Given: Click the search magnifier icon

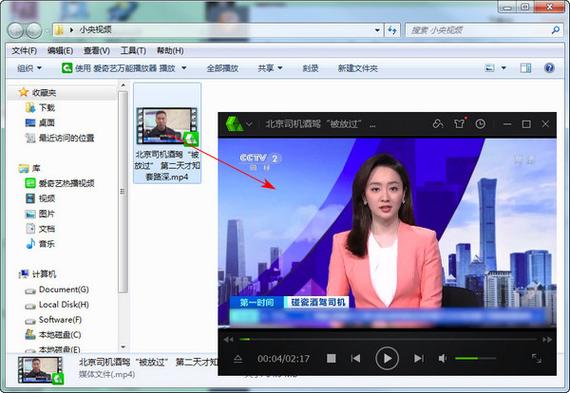Looking at the screenshot, I should click(x=555, y=30).
